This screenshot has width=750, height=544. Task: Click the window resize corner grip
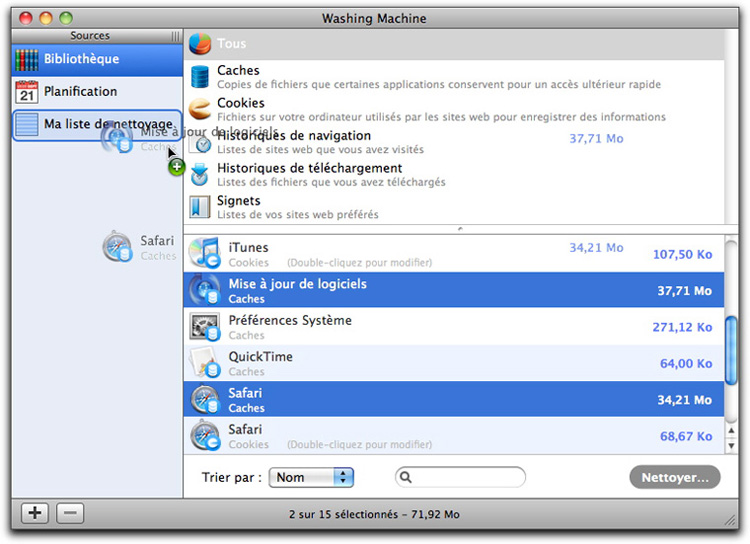[x=730, y=520]
